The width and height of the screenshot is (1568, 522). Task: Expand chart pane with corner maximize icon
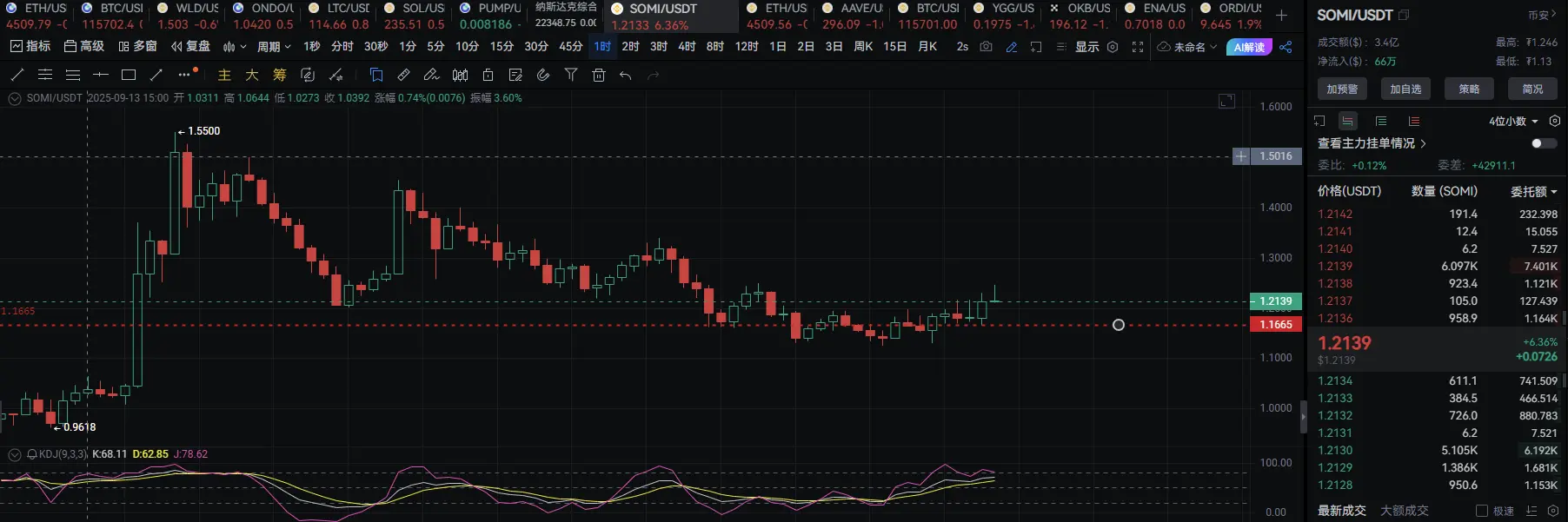1227,101
